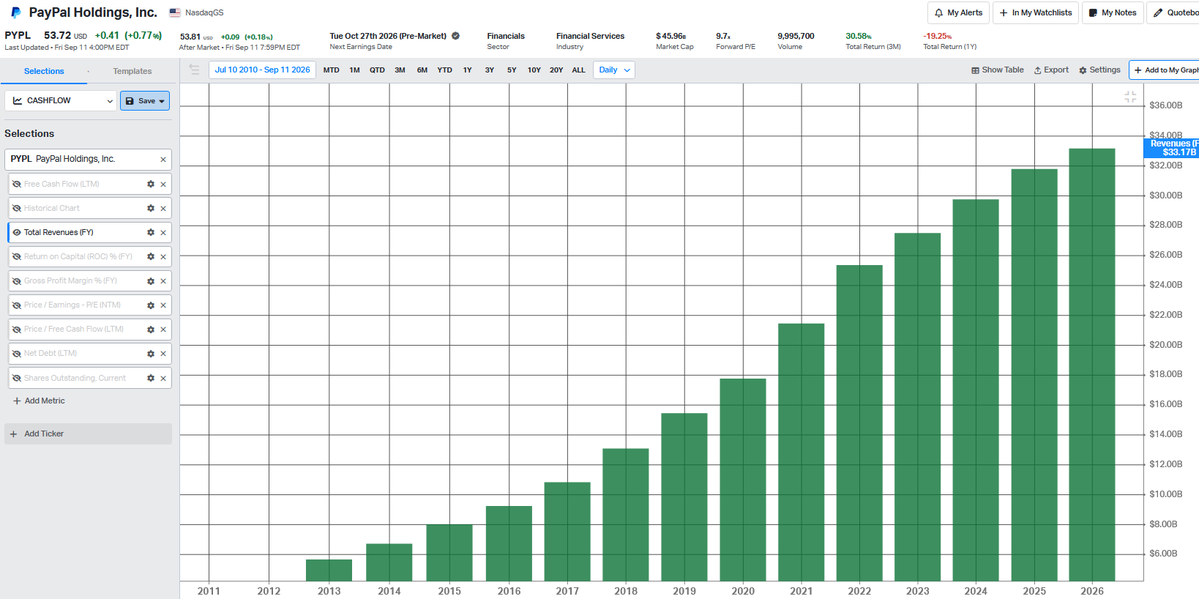This screenshot has height=599, width=1199.
Task: Toggle visibility of Price / Earnings - P/E (NTM)
Action: click(17, 305)
